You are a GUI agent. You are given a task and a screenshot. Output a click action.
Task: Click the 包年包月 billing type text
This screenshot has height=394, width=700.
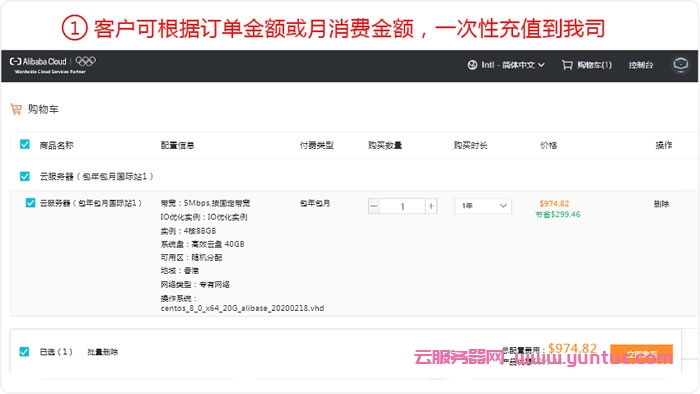pyautogui.click(x=315, y=203)
